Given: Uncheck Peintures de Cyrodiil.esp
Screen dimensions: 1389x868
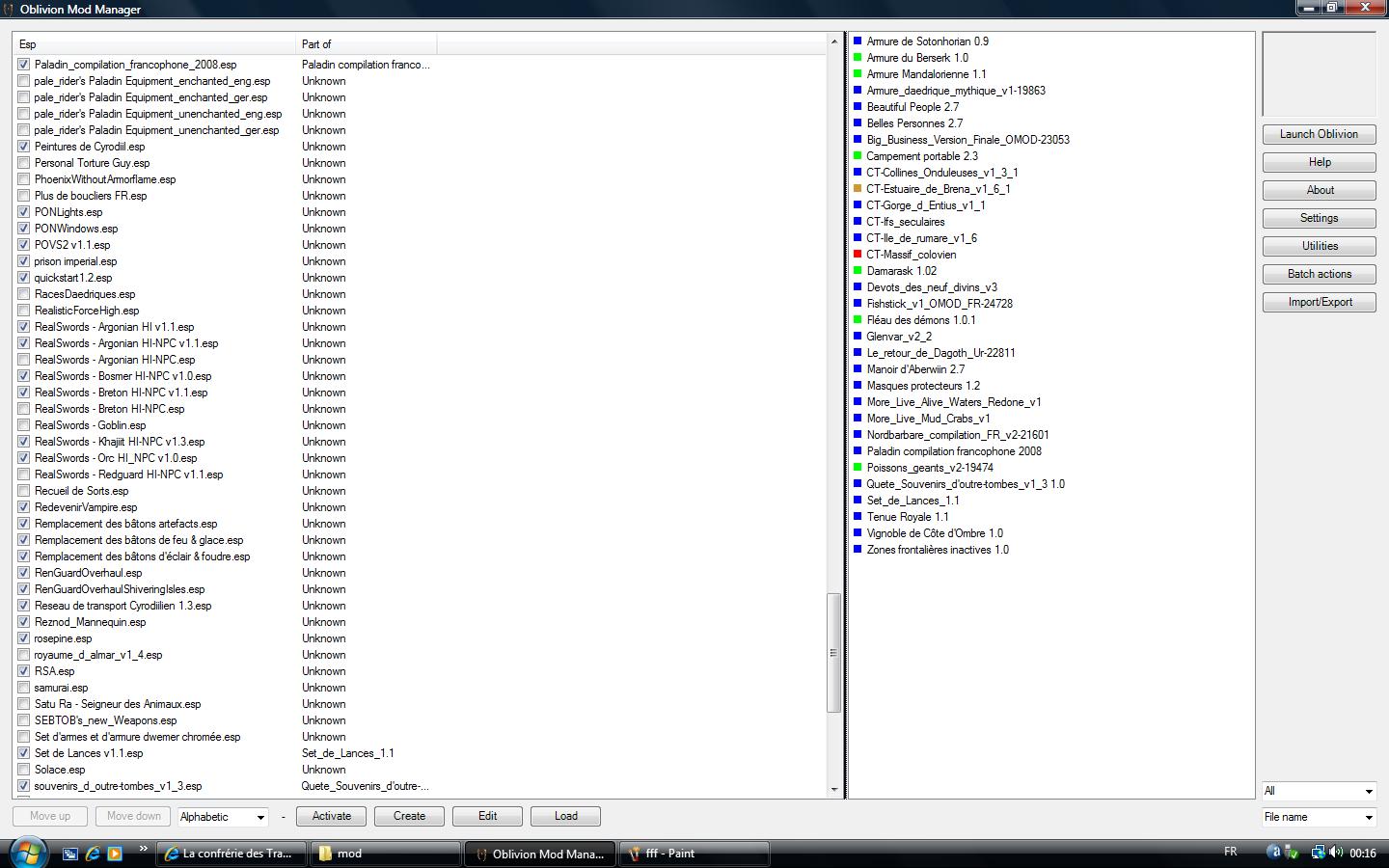Looking at the screenshot, I should (24, 147).
